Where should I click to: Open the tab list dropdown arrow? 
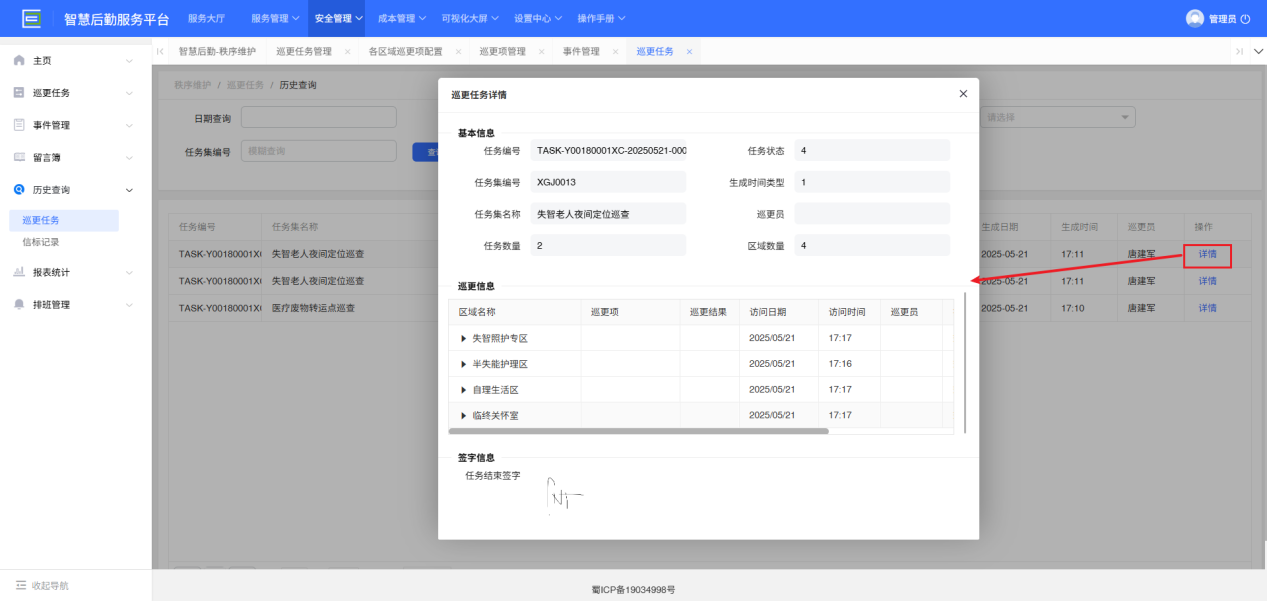1258,51
